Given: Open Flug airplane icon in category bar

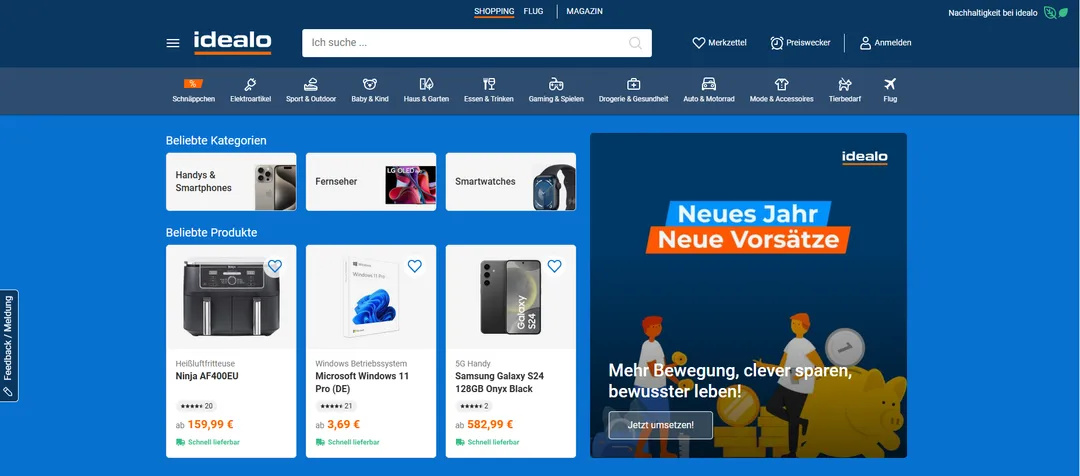Looking at the screenshot, I should 890,84.
